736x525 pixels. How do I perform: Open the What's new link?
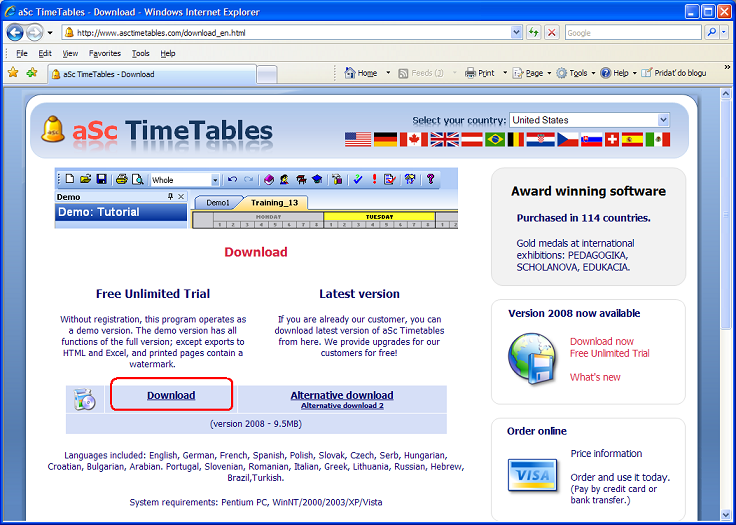[x=595, y=377]
